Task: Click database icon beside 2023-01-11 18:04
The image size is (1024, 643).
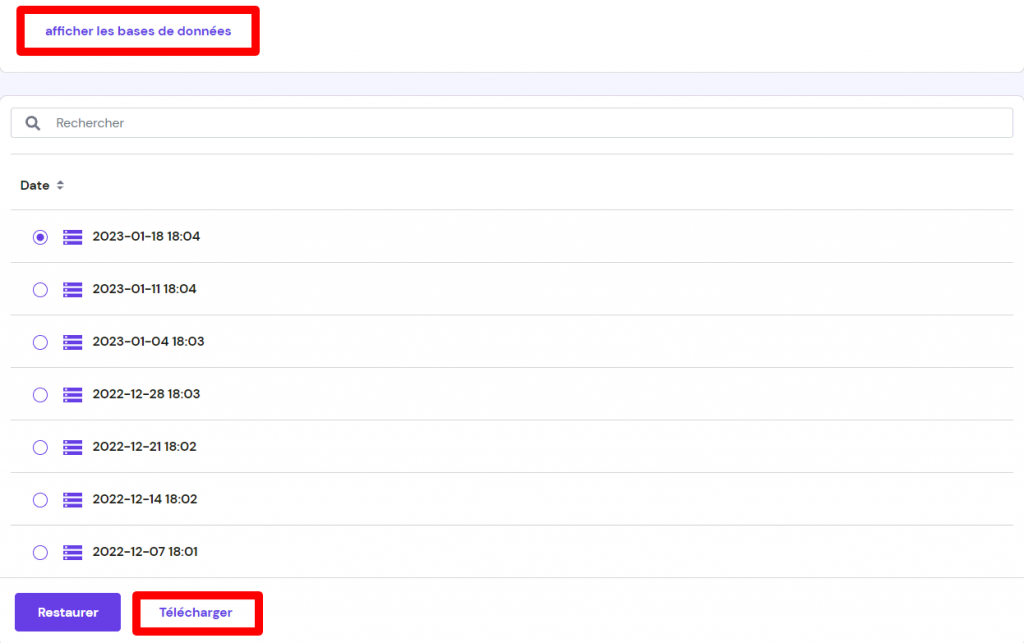Action: point(72,289)
